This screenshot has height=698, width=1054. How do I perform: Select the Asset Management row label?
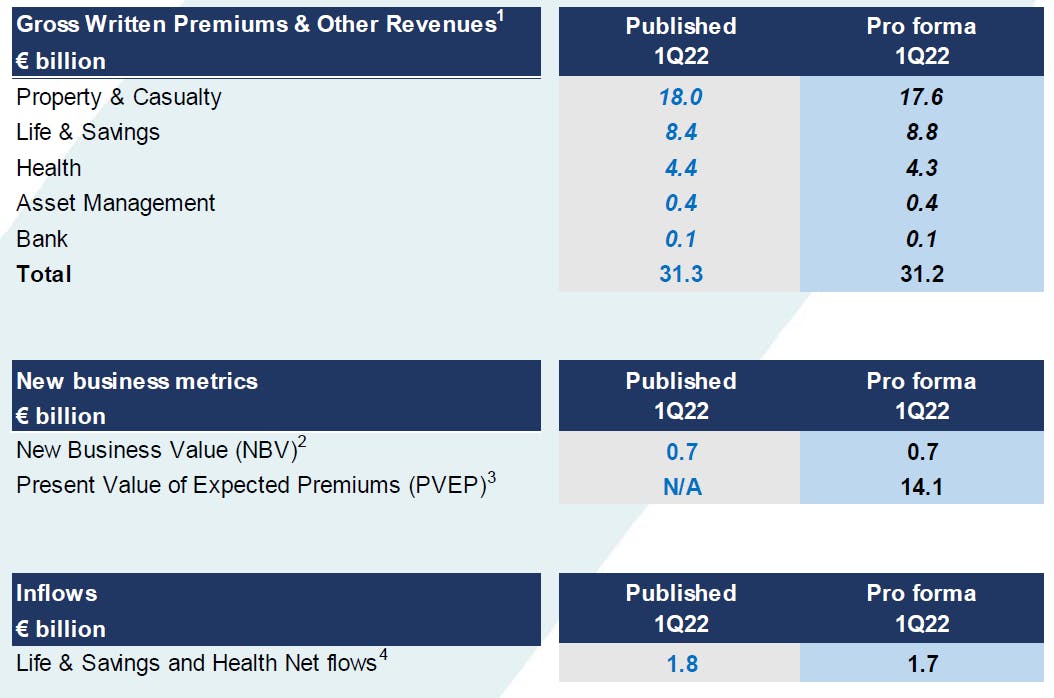pyautogui.click(x=116, y=203)
